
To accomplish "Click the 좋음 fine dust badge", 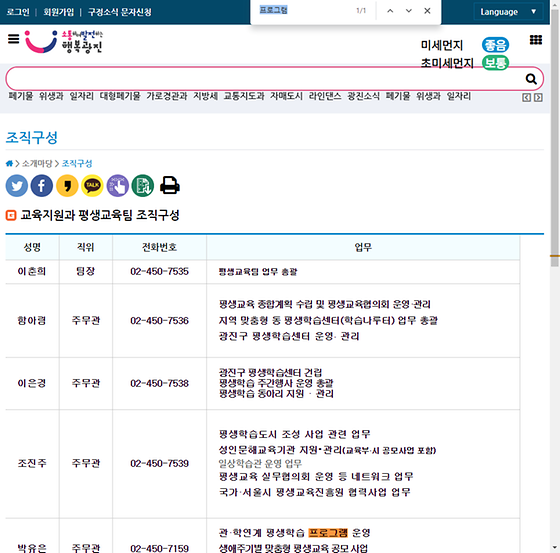I will (x=495, y=45).
